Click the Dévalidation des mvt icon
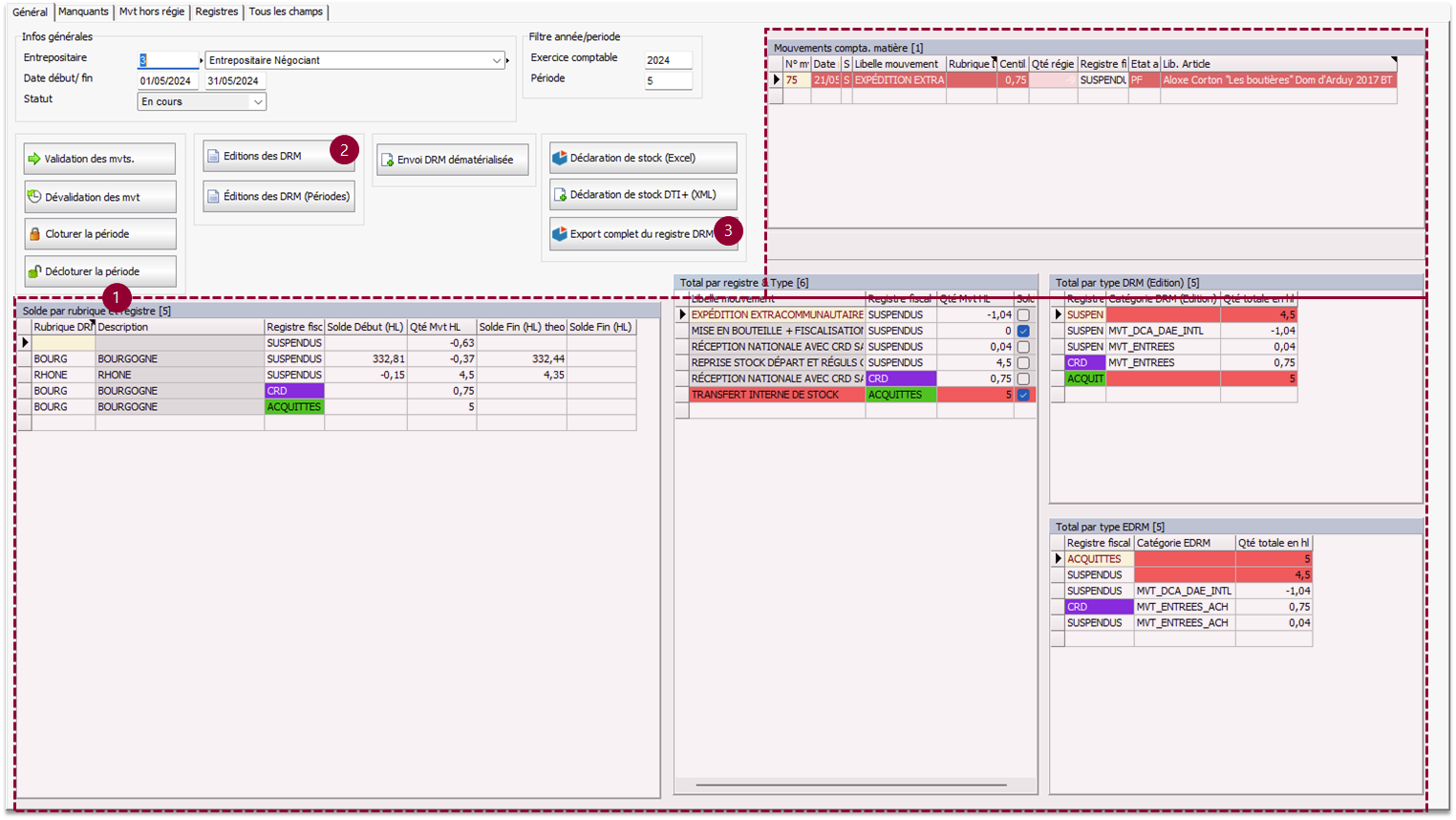 click(34, 197)
